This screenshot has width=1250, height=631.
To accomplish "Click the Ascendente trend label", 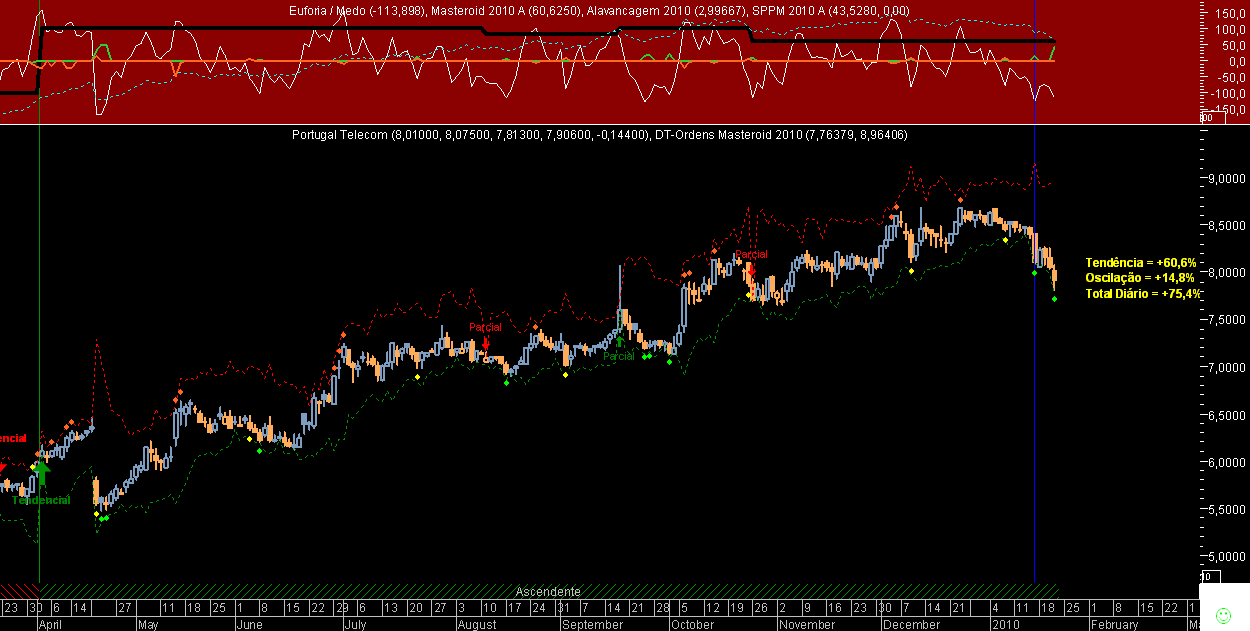I will point(548,591).
